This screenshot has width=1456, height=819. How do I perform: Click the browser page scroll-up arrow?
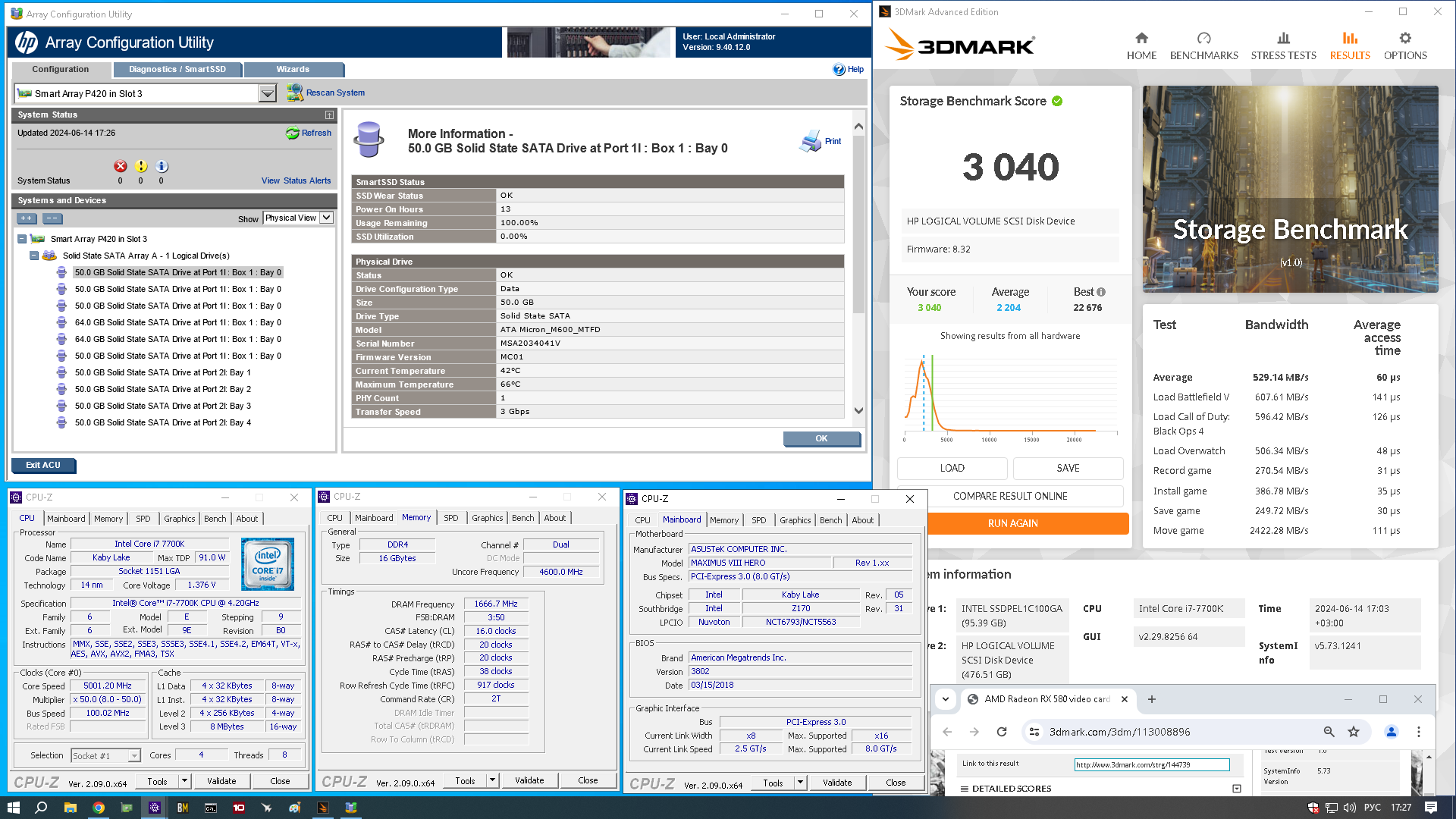click(x=1429, y=757)
